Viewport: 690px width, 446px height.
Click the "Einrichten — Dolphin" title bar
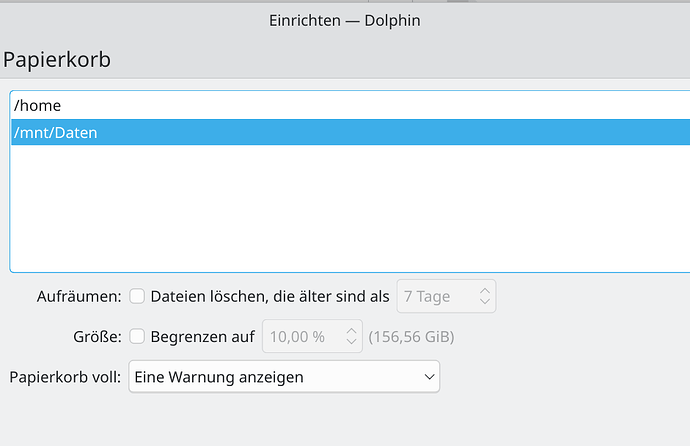pos(344,21)
